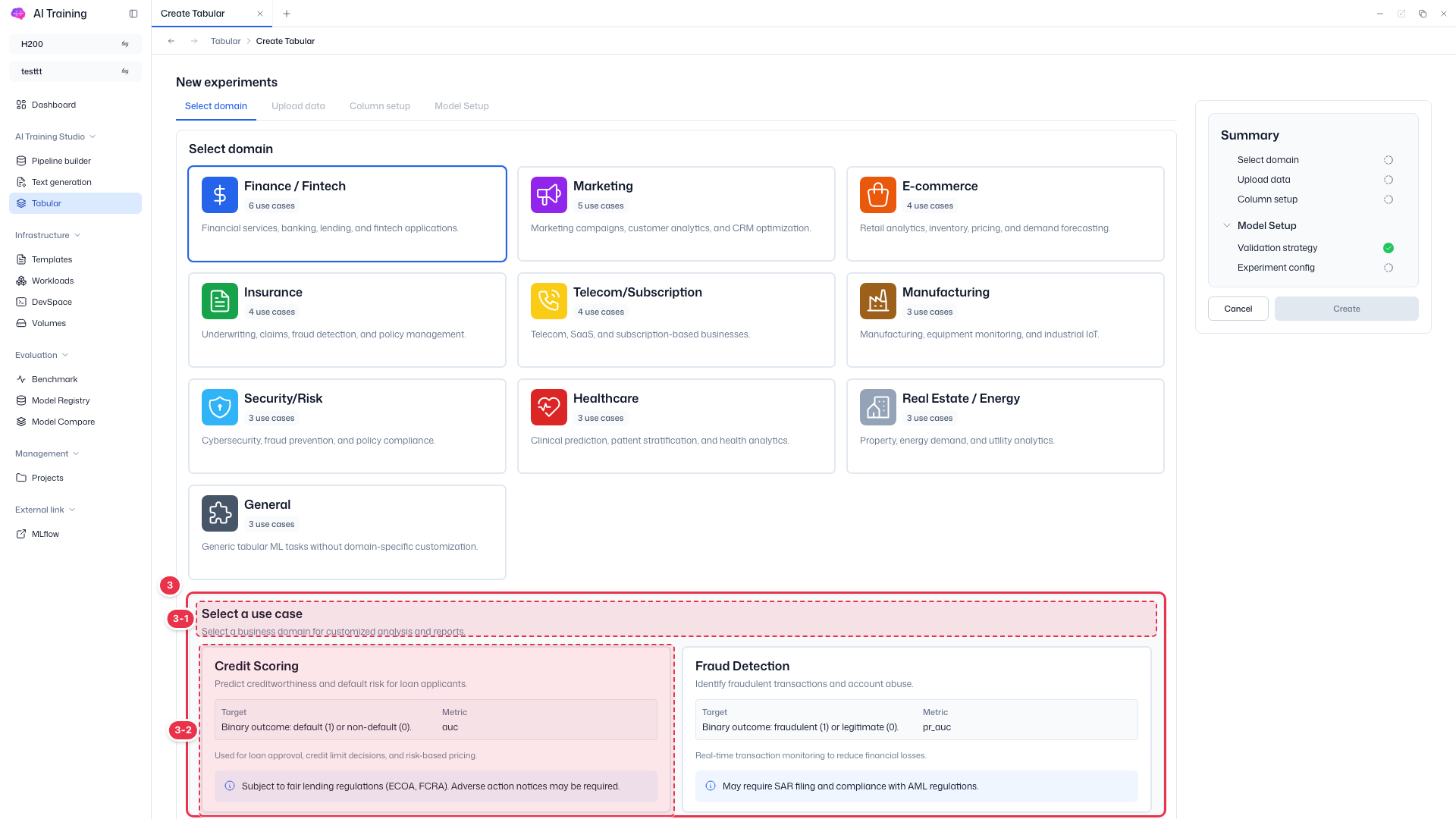Collapse Model Setup in Summary panel
1456x819 pixels.
coord(1227,225)
